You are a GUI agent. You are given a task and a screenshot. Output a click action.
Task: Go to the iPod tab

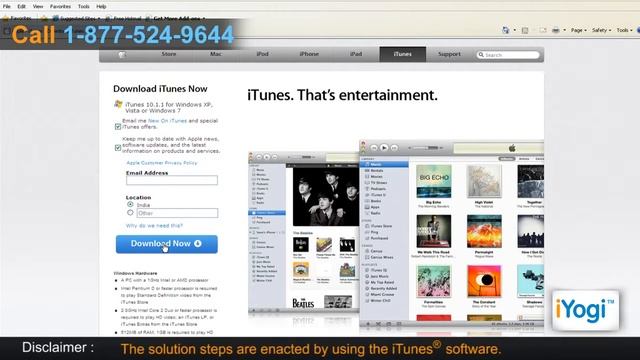click(x=262, y=54)
